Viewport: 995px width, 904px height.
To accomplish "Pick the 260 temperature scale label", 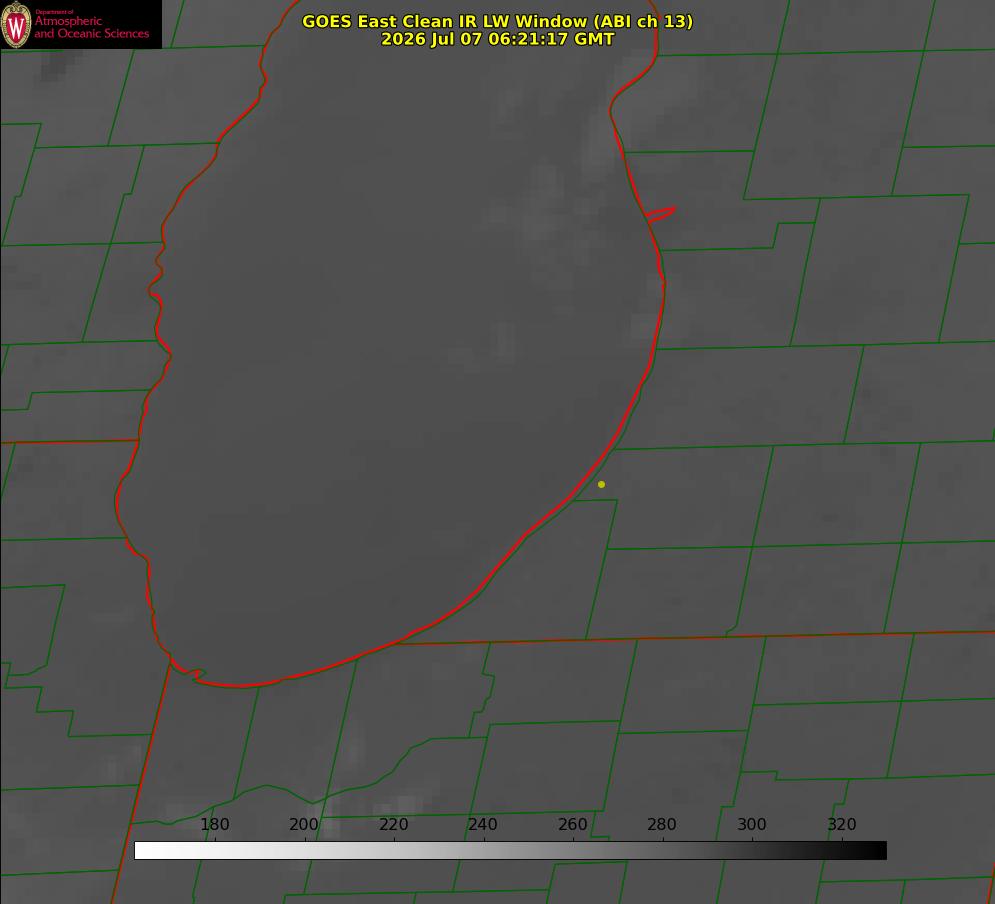I will click(572, 824).
